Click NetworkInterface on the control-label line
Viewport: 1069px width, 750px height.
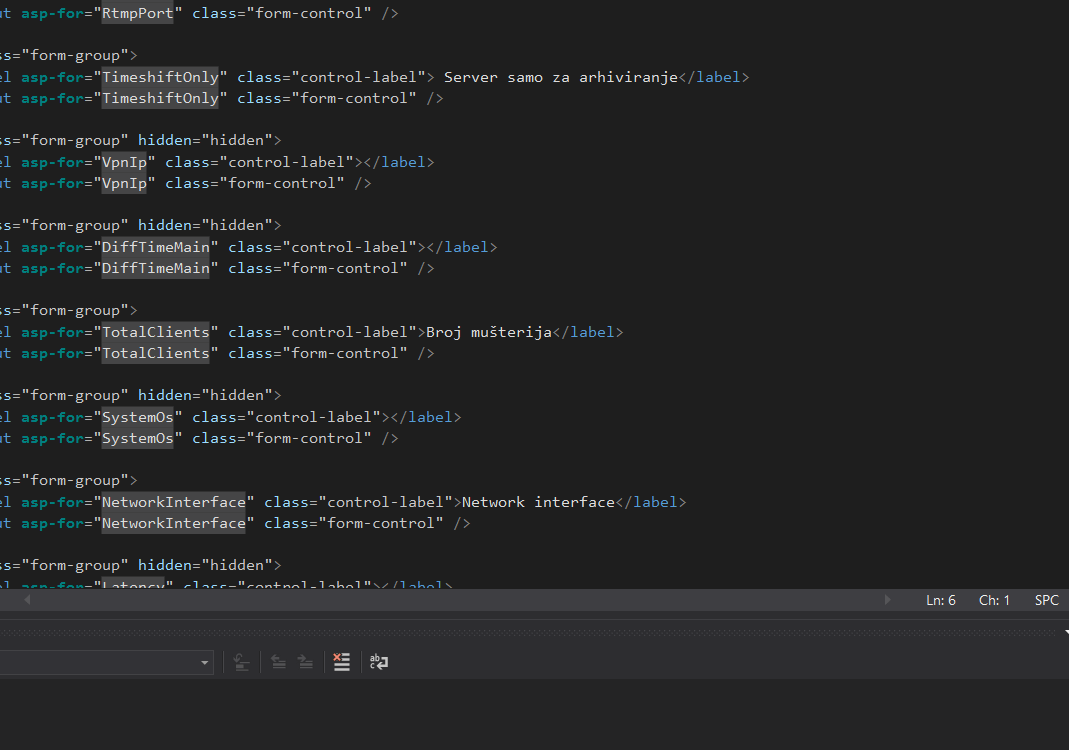(174, 502)
